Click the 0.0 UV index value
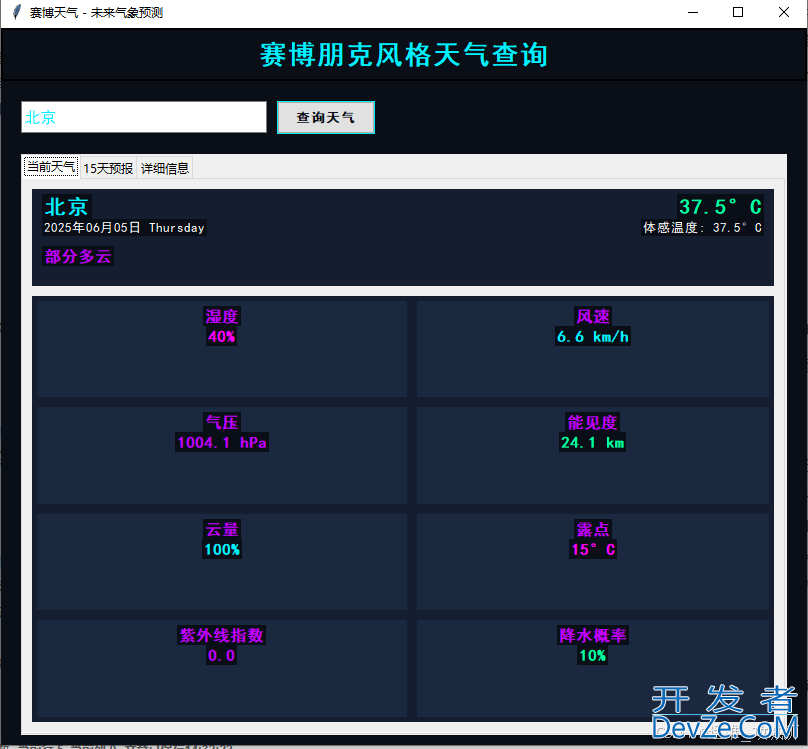This screenshot has width=808, height=749. (x=222, y=655)
